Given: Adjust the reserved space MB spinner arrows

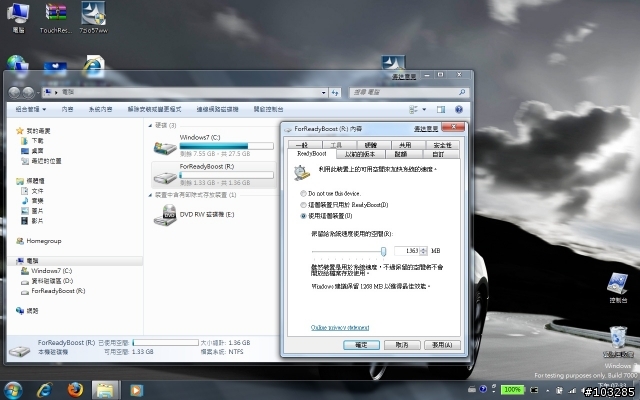Looking at the screenshot, I should [424, 251].
